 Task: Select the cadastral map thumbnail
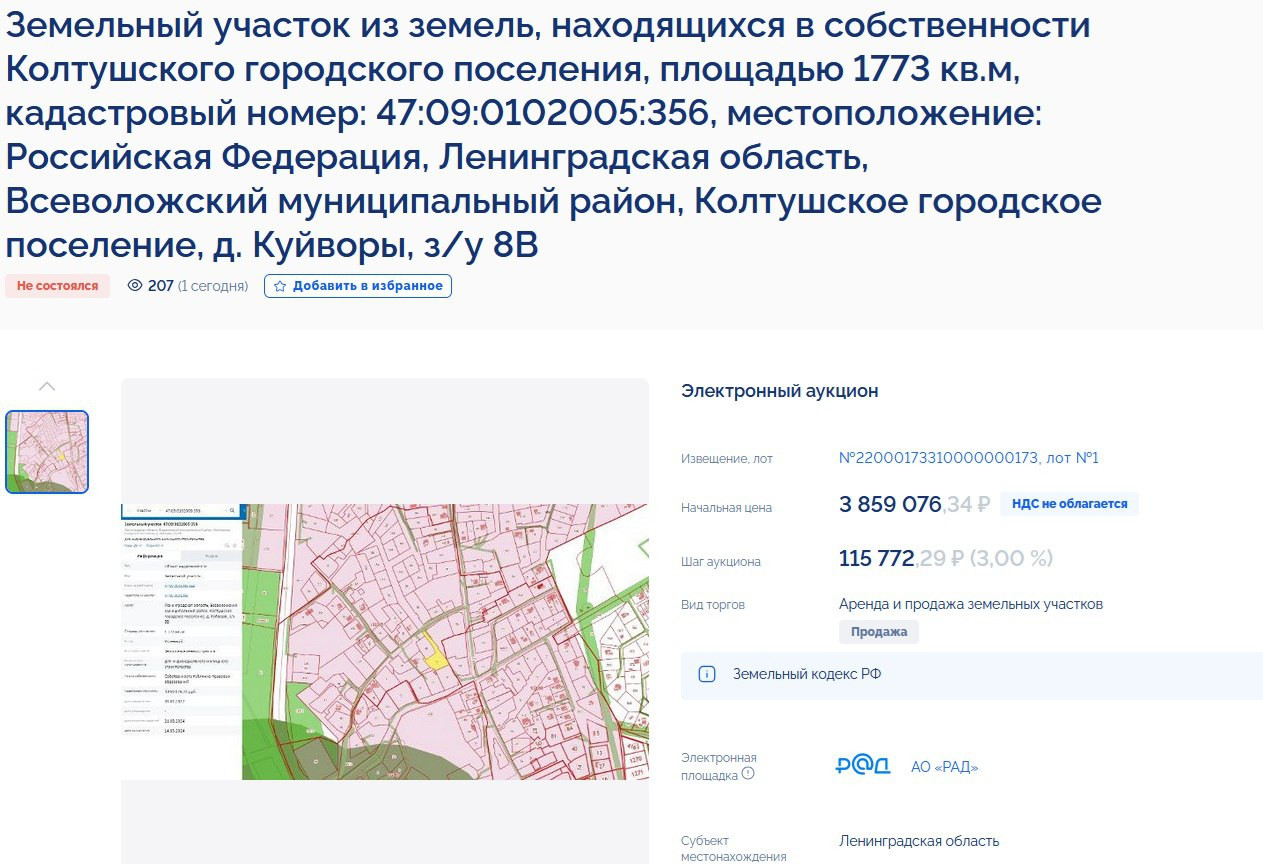tap(47, 452)
